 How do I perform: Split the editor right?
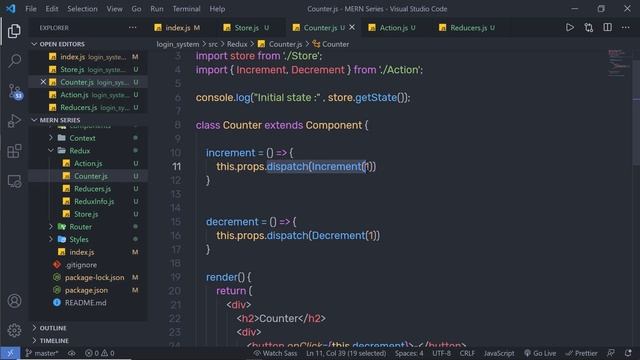[x=607, y=27]
